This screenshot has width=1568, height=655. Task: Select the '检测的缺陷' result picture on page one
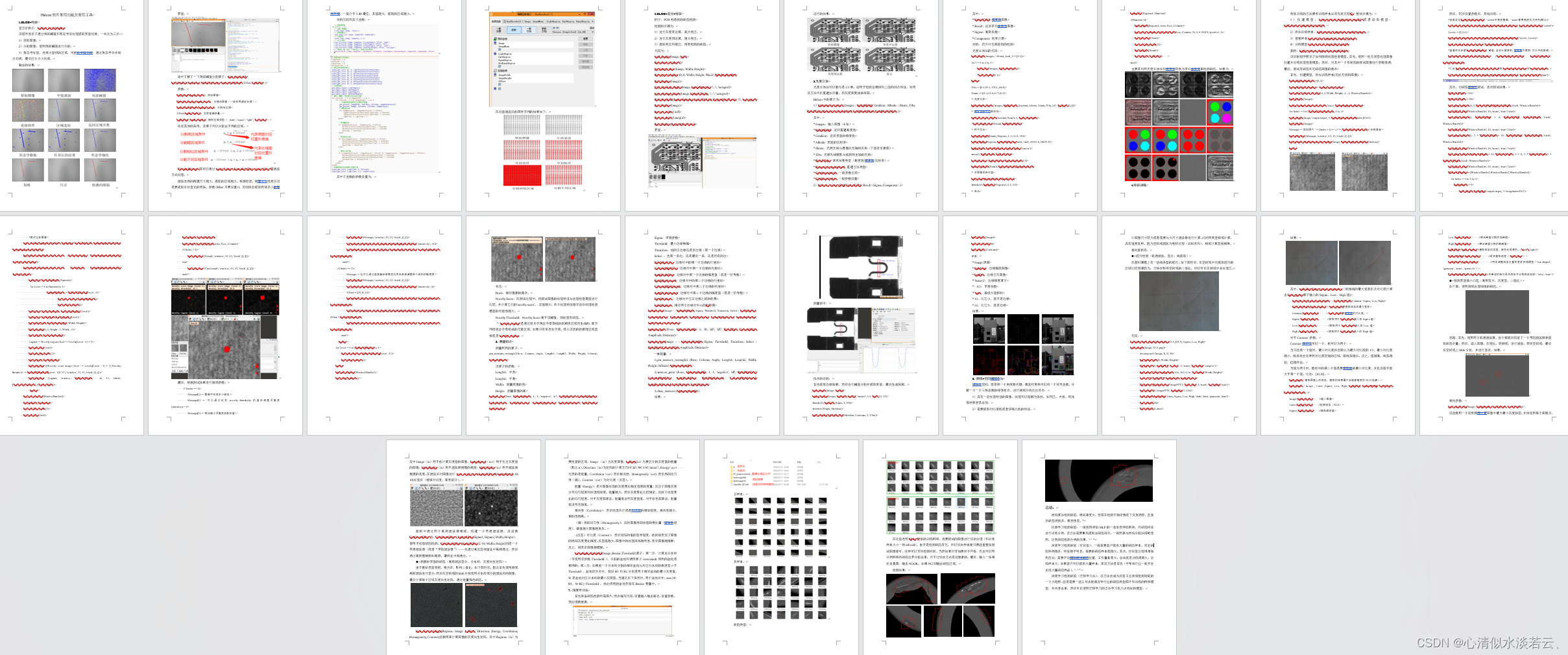tap(100, 169)
